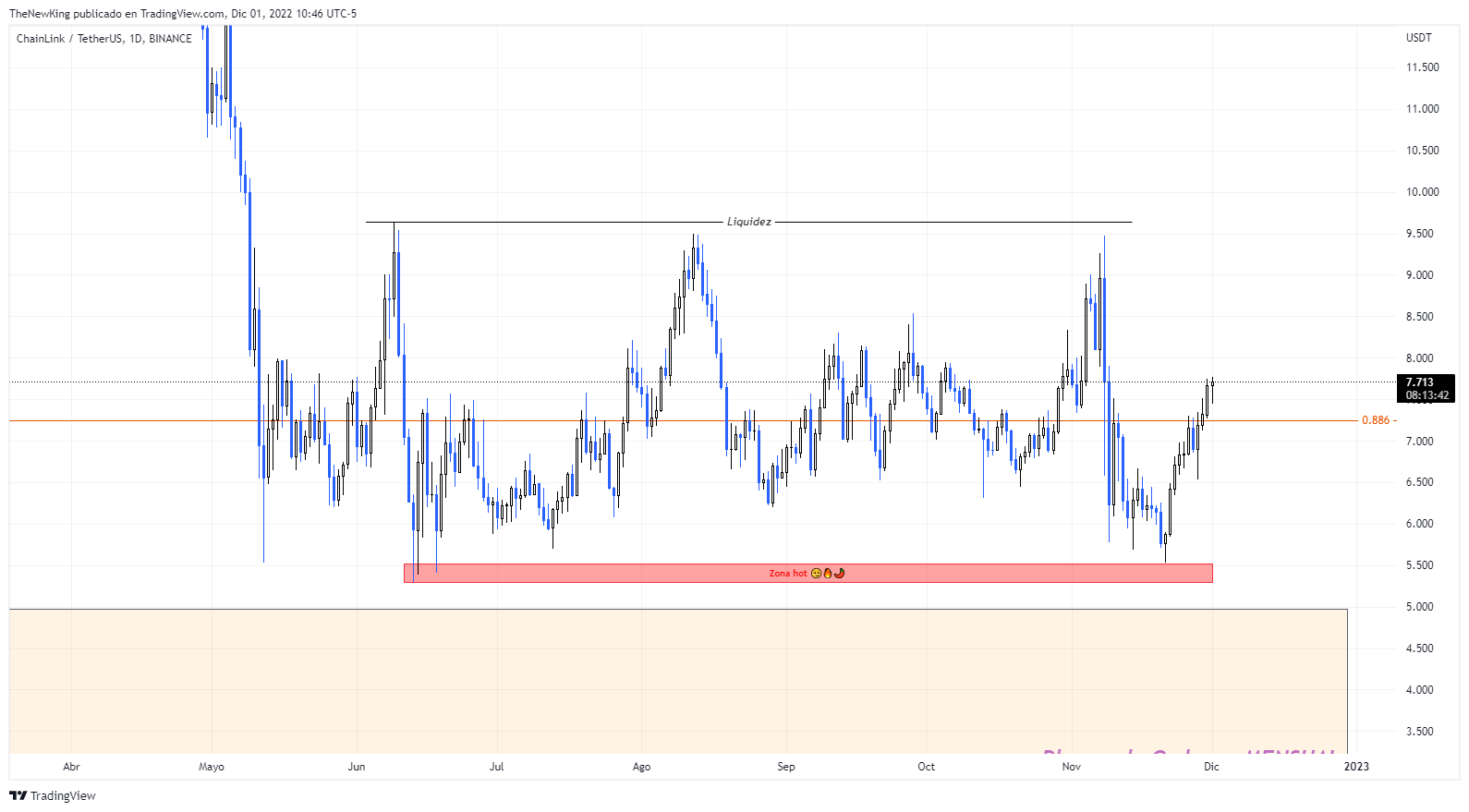The height and width of the screenshot is (812, 1469).
Task: Click the Jul date axis label
Action: pyautogui.click(x=497, y=767)
